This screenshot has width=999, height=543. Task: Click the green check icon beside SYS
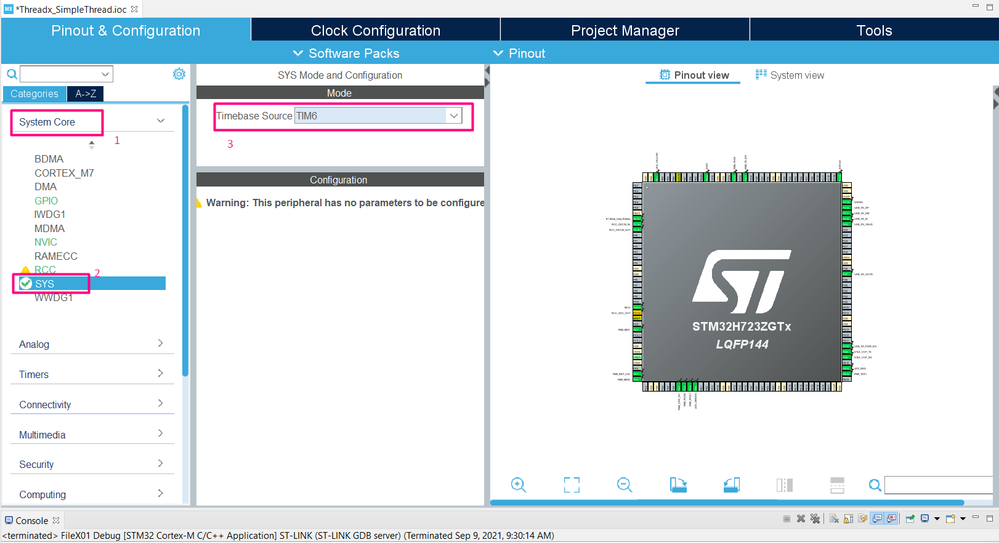click(25, 284)
